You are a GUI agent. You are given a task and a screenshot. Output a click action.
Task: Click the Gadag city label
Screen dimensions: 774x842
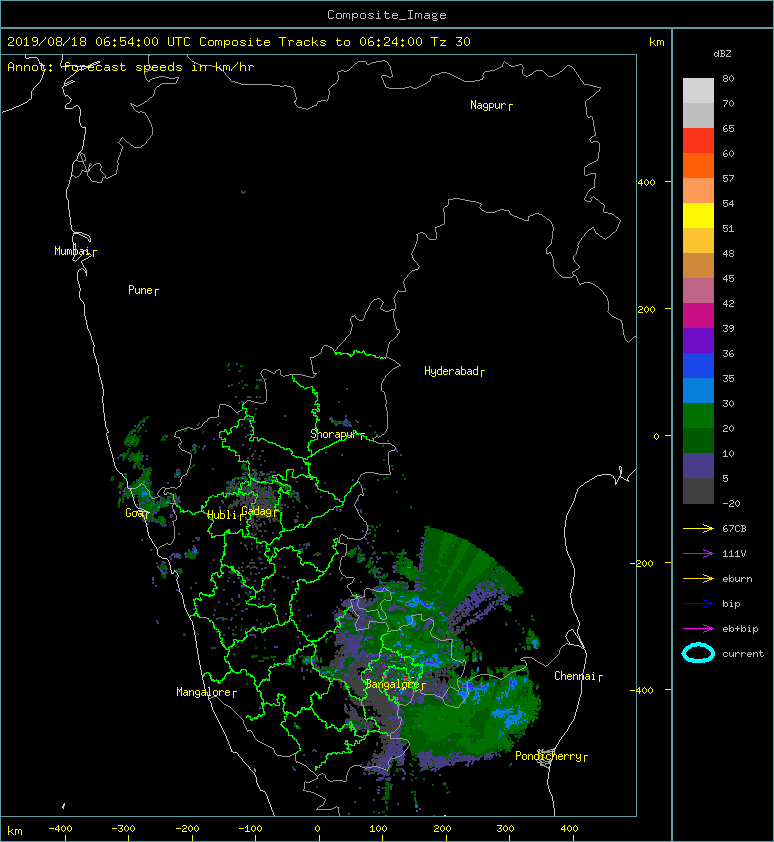(257, 511)
